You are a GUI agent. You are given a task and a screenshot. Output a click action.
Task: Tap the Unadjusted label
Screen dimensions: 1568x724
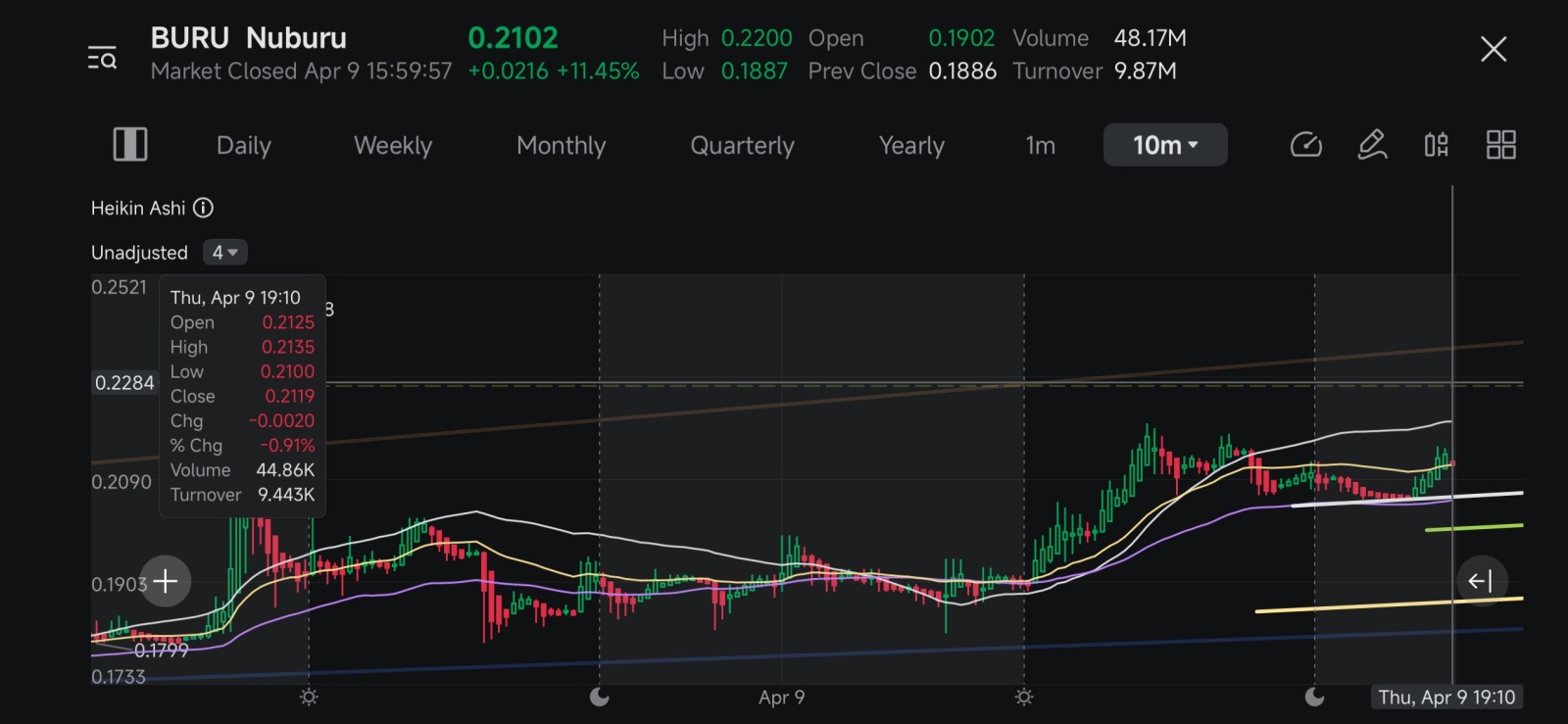(x=139, y=253)
